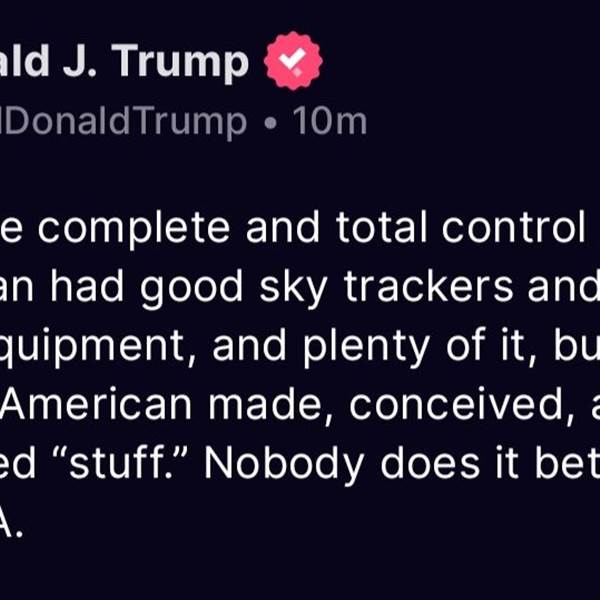Click the word "Nobody" in the post
This screenshot has height=600, width=600.
point(284,464)
